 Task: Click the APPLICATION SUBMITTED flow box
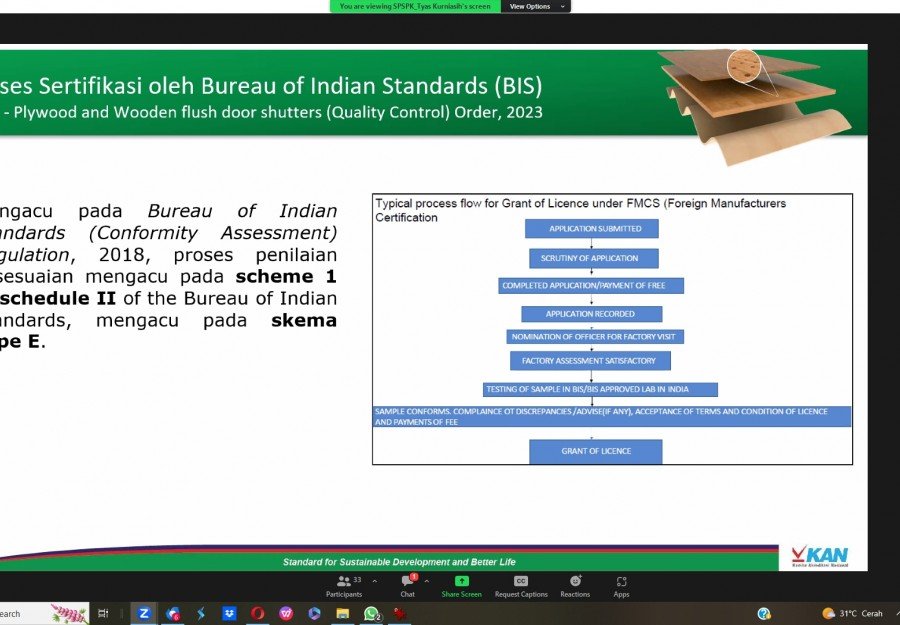click(592, 228)
